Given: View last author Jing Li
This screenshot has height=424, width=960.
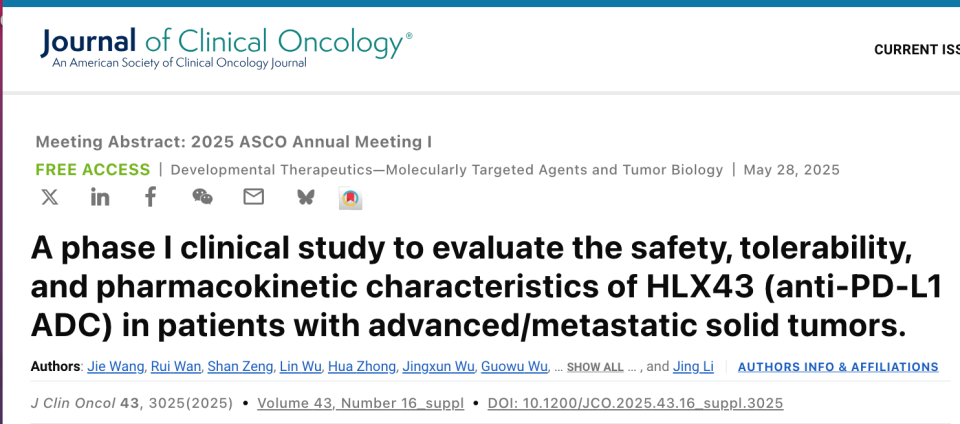Looking at the screenshot, I should pos(694,367).
